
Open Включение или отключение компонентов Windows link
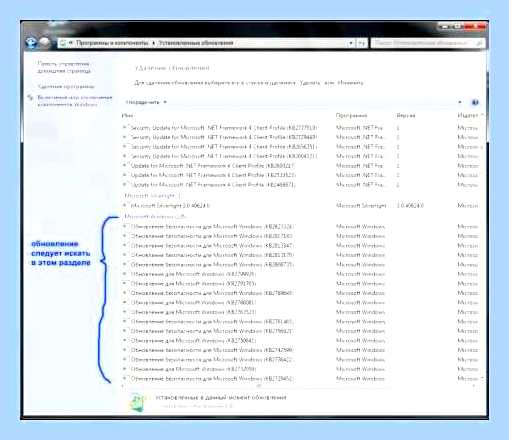[74, 101]
